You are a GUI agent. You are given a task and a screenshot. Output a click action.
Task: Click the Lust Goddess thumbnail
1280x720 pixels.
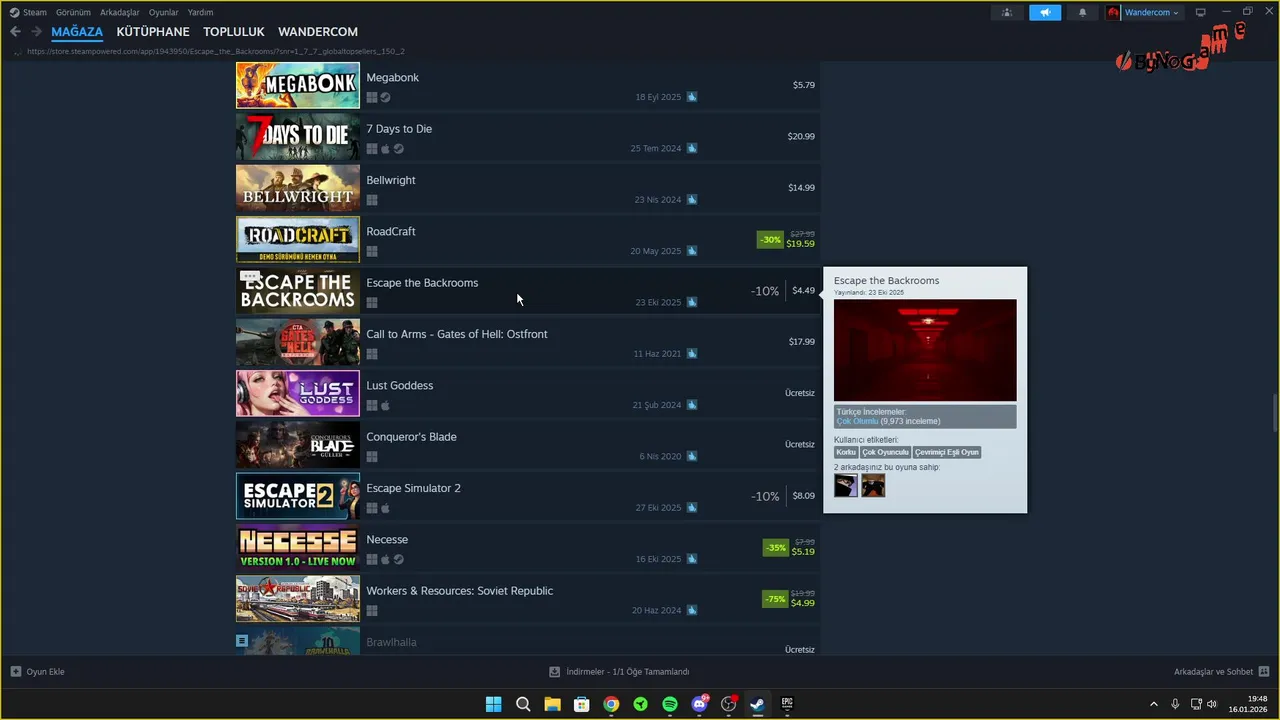298,393
